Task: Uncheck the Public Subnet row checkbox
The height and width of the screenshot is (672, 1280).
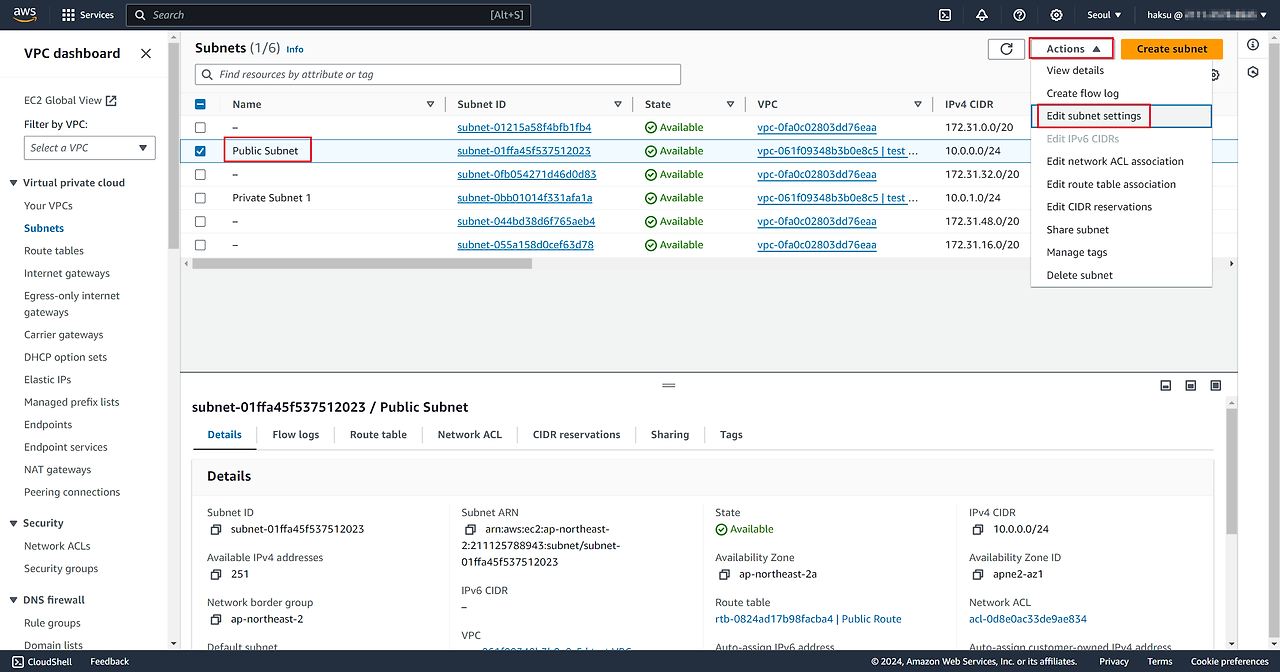Action: [x=201, y=151]
